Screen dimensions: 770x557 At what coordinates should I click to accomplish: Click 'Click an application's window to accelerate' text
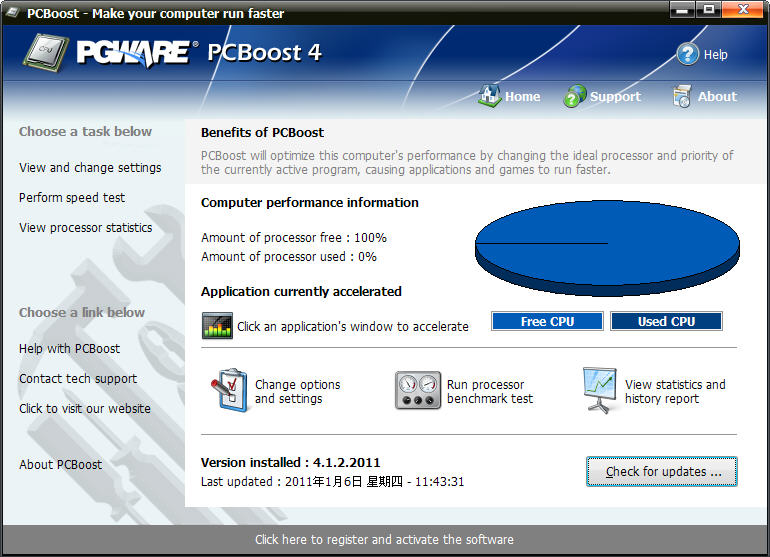point(353,327)
